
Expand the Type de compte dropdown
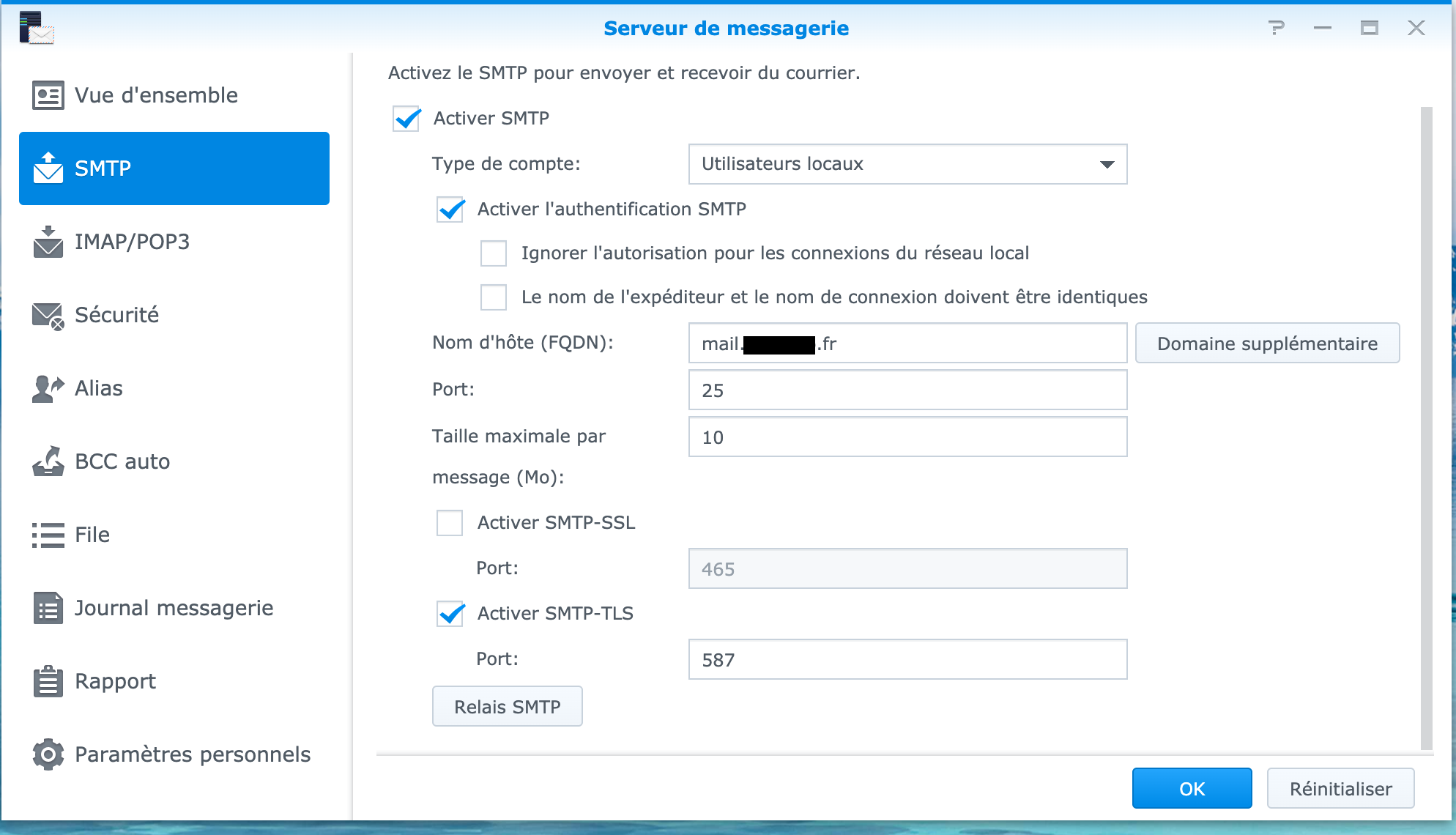(x=907, y=164)
